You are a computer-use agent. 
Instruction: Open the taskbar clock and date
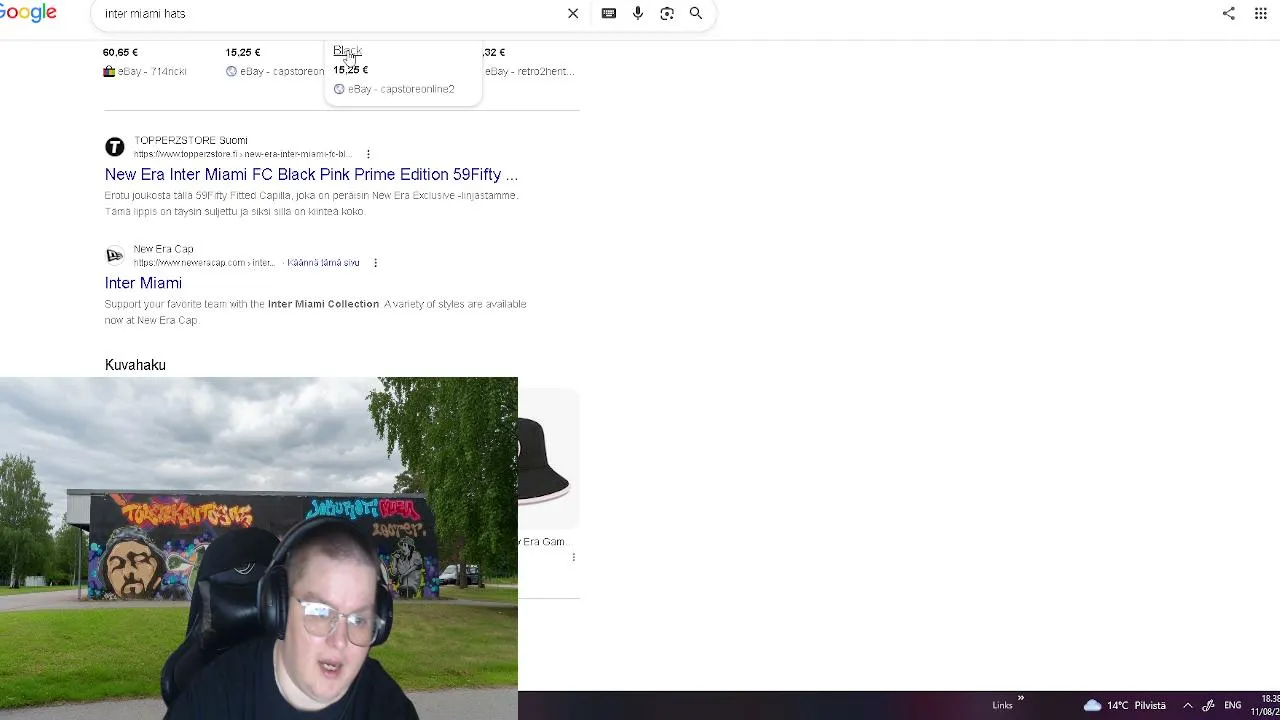coord(1265,705)
